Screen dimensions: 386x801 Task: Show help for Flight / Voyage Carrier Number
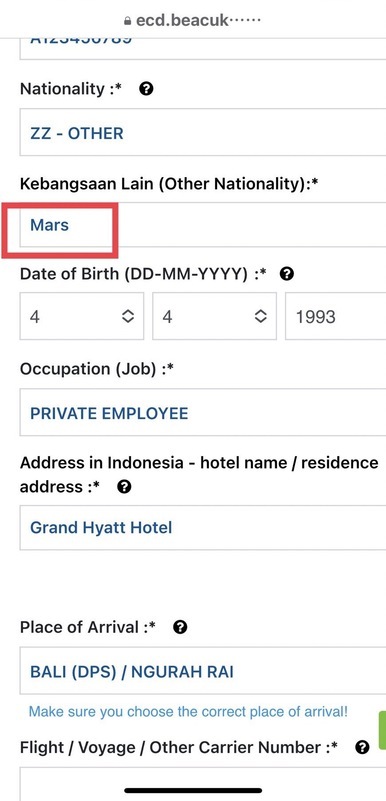click(362, 748)
